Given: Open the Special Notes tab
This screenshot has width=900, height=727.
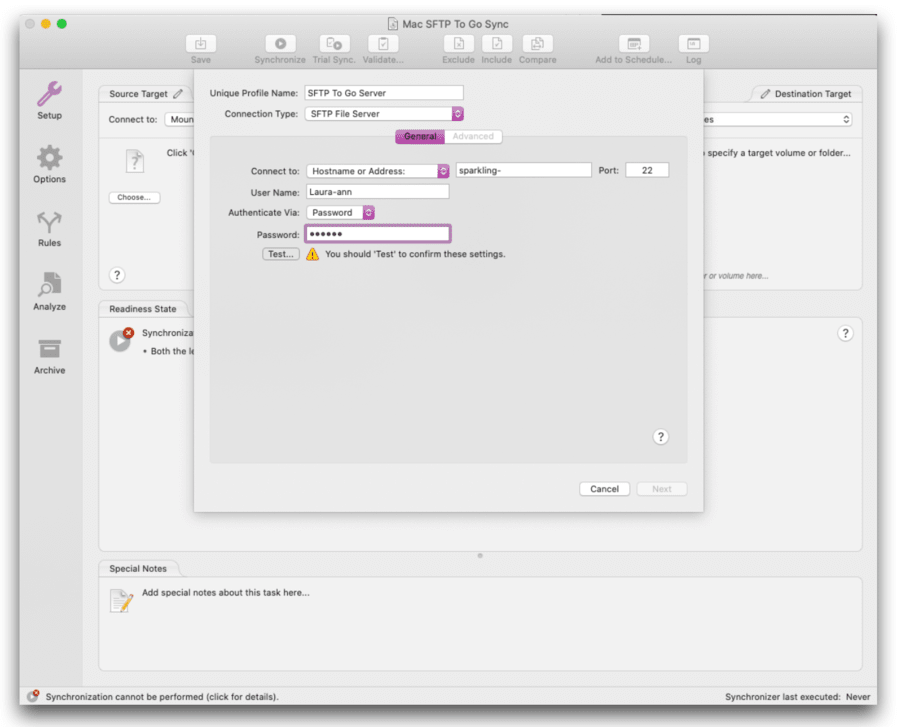Looking at the screenshot, I should coord(138,567).
